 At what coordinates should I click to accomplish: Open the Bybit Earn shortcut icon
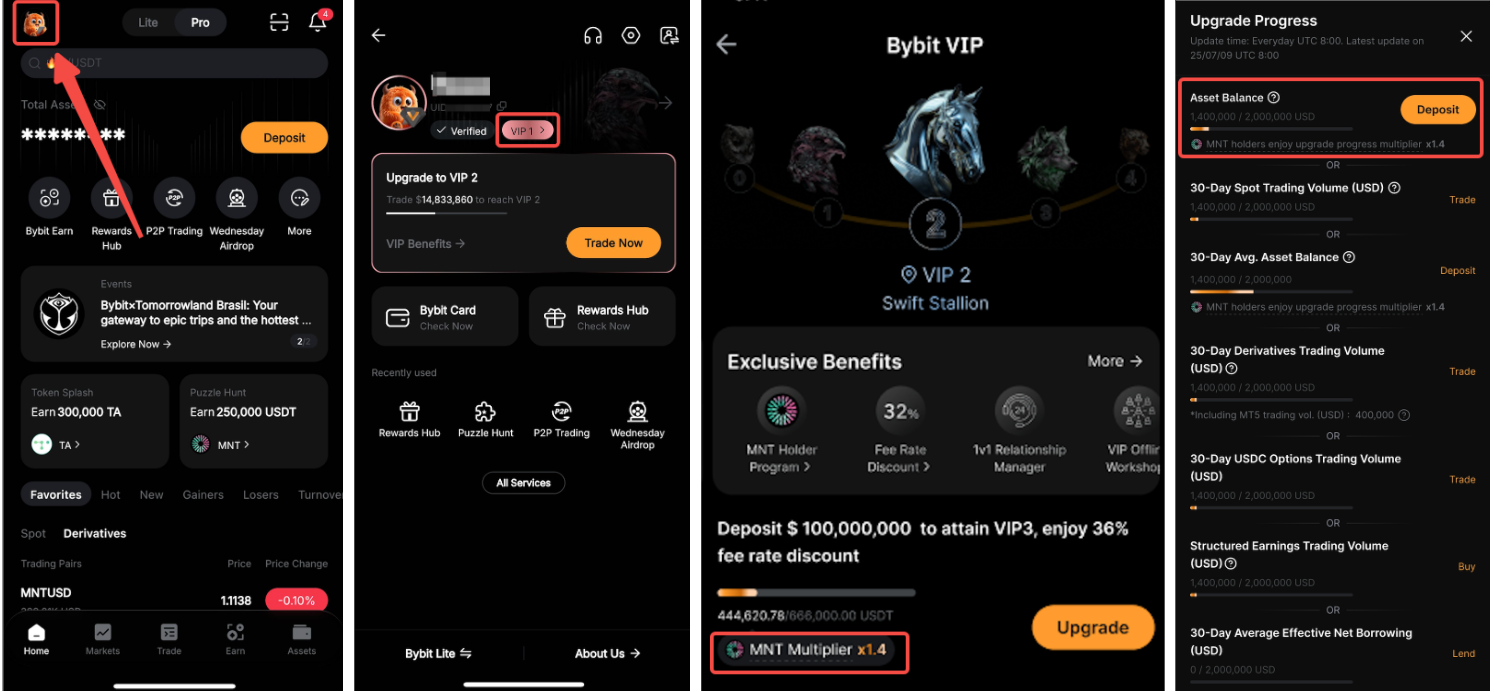[49, 198]
